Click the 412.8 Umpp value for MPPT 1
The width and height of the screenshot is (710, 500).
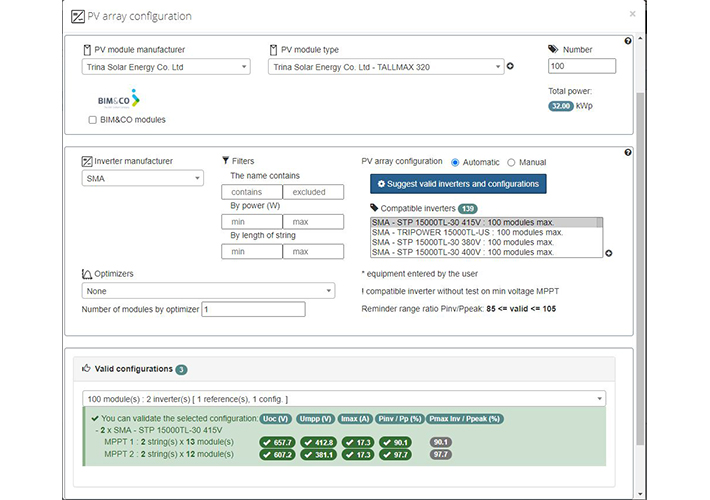[319, 442]
